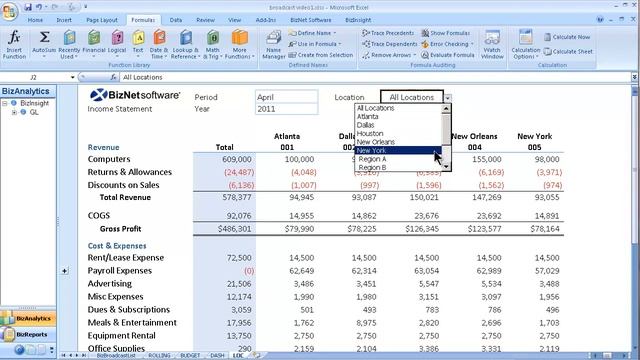Open Math & Trig functions
The width and height of the screenshot is (640, 360).
coord(213,45)
